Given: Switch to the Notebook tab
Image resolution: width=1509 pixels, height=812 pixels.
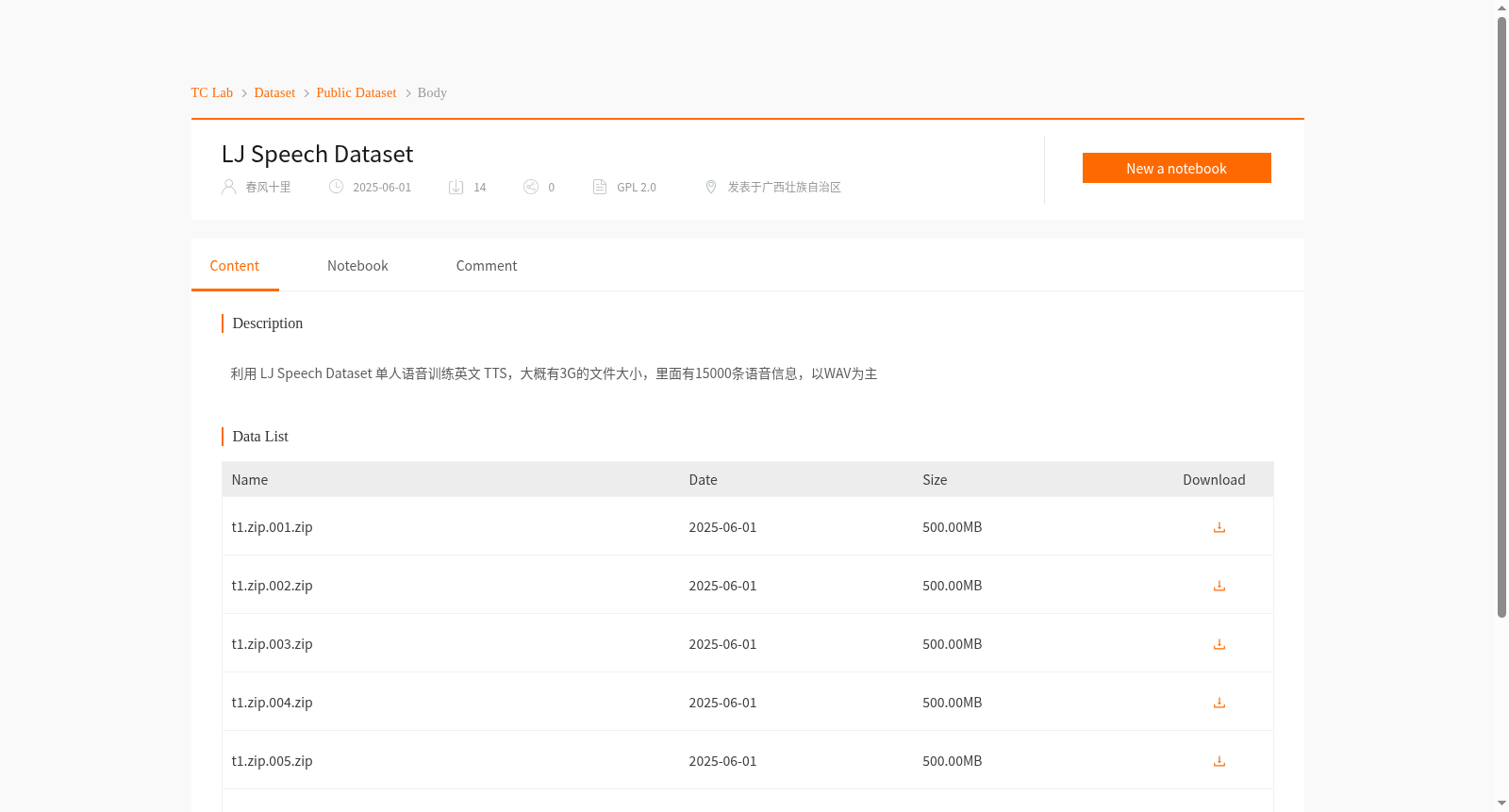Looking at the screenshot, I should pos(357,266).
